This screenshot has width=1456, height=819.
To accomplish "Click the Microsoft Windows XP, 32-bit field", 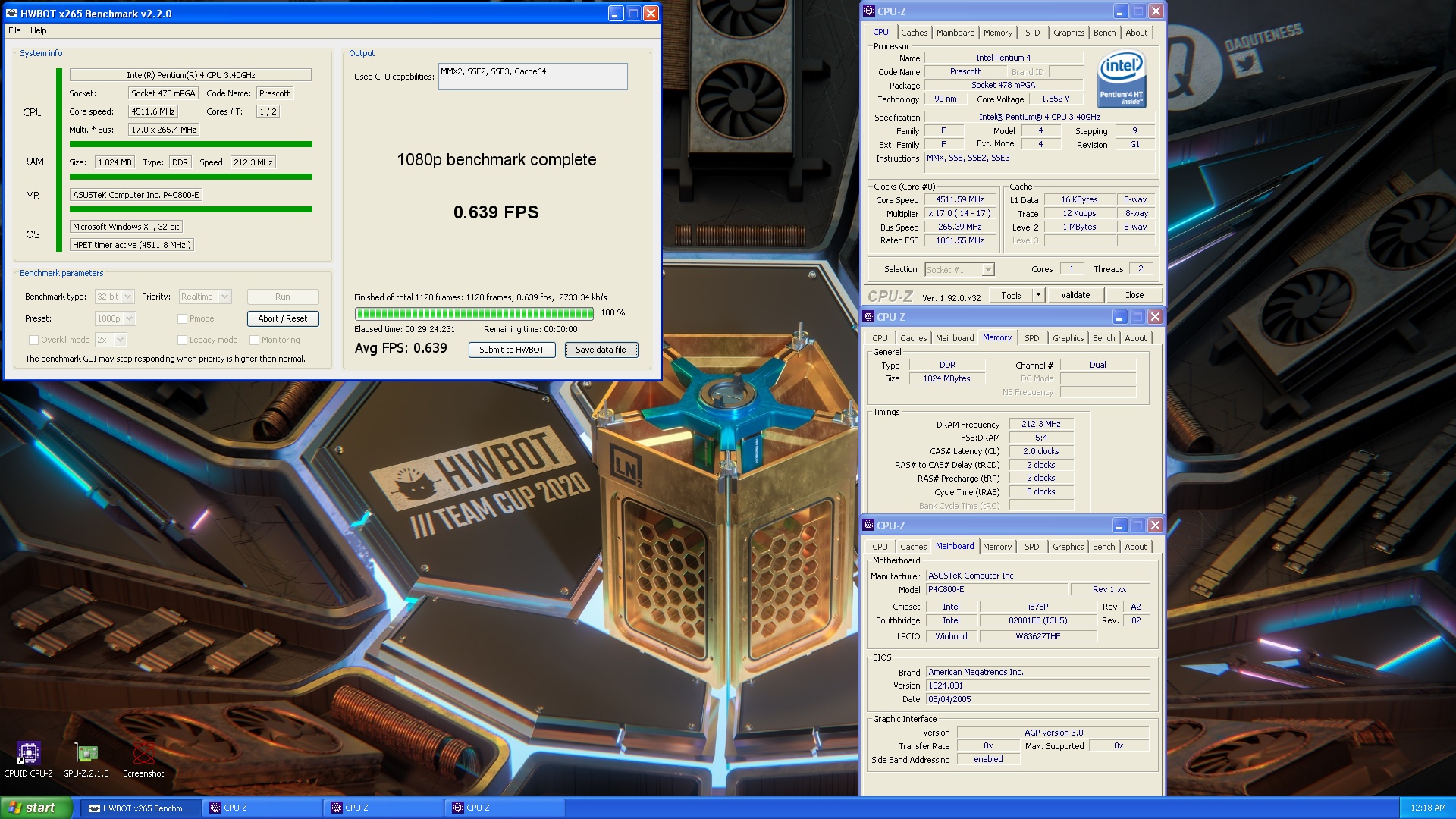I will pyautogui.click(x=126, y=227).
